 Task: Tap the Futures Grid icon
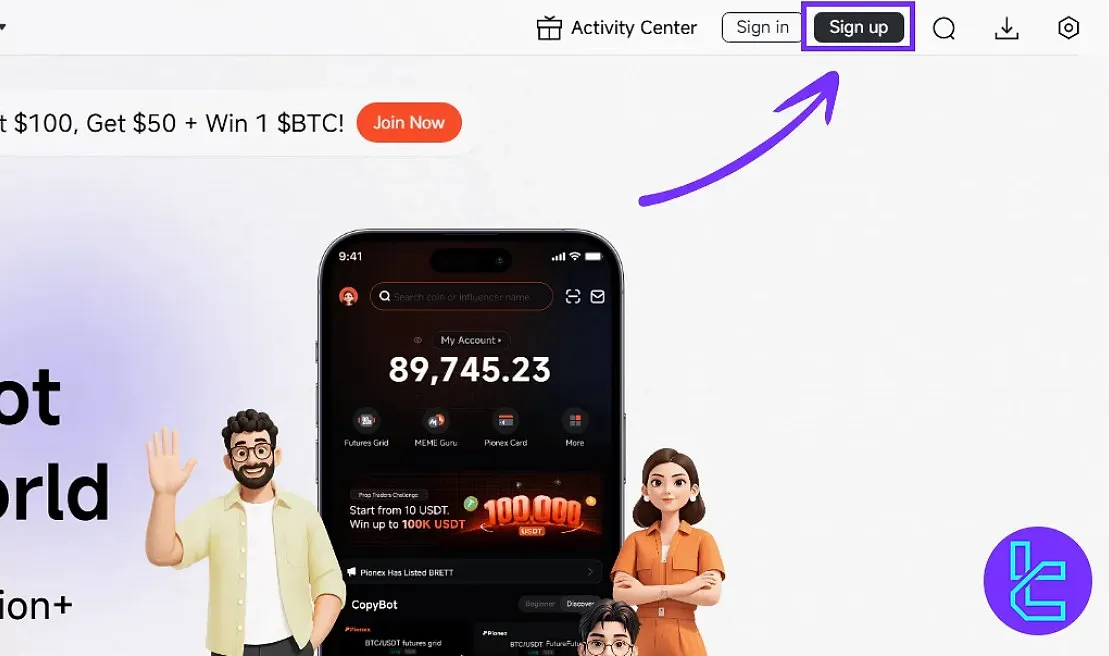[366, 421]
